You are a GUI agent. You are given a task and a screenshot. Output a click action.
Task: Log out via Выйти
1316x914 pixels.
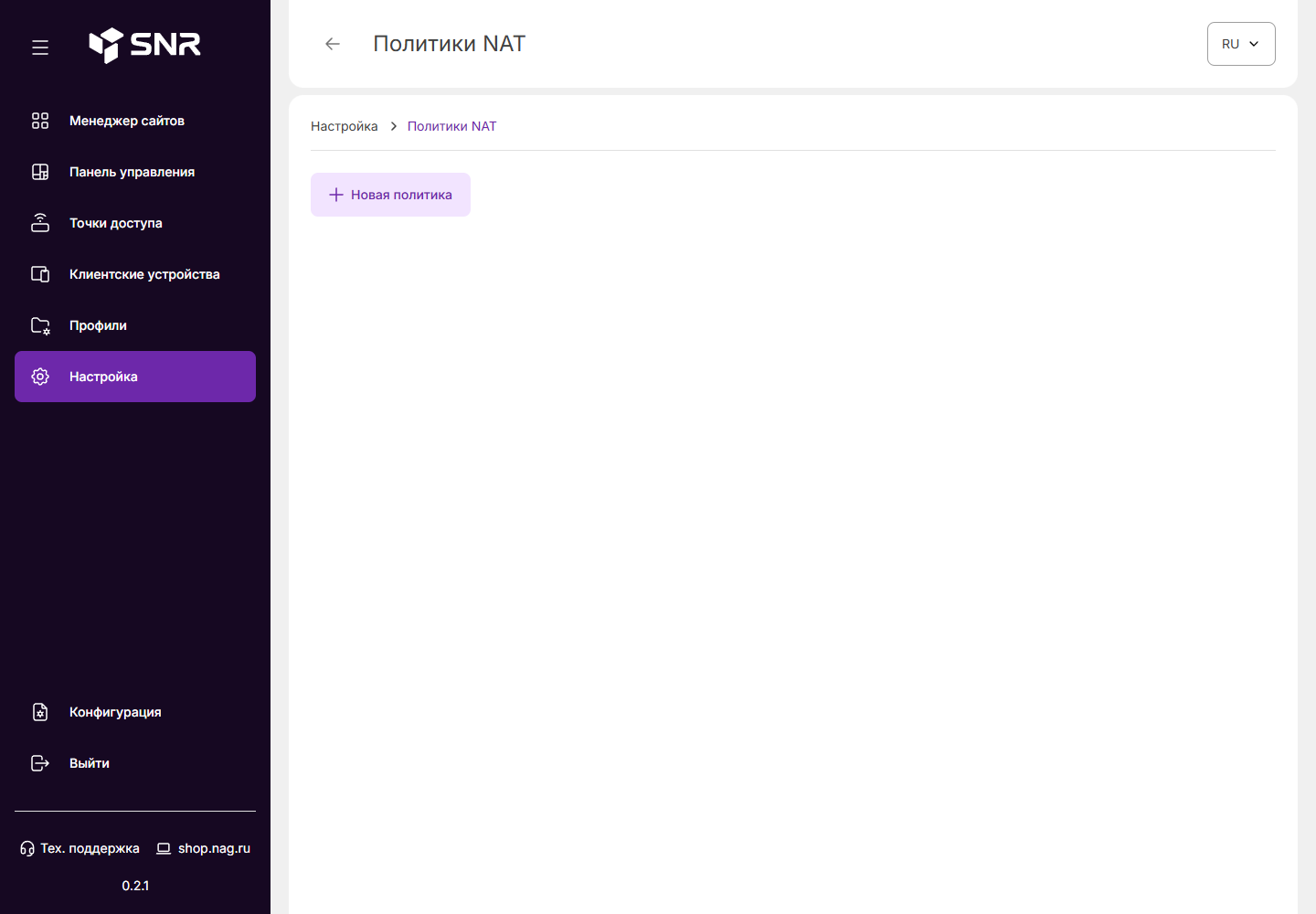click(x=135, y=763)
